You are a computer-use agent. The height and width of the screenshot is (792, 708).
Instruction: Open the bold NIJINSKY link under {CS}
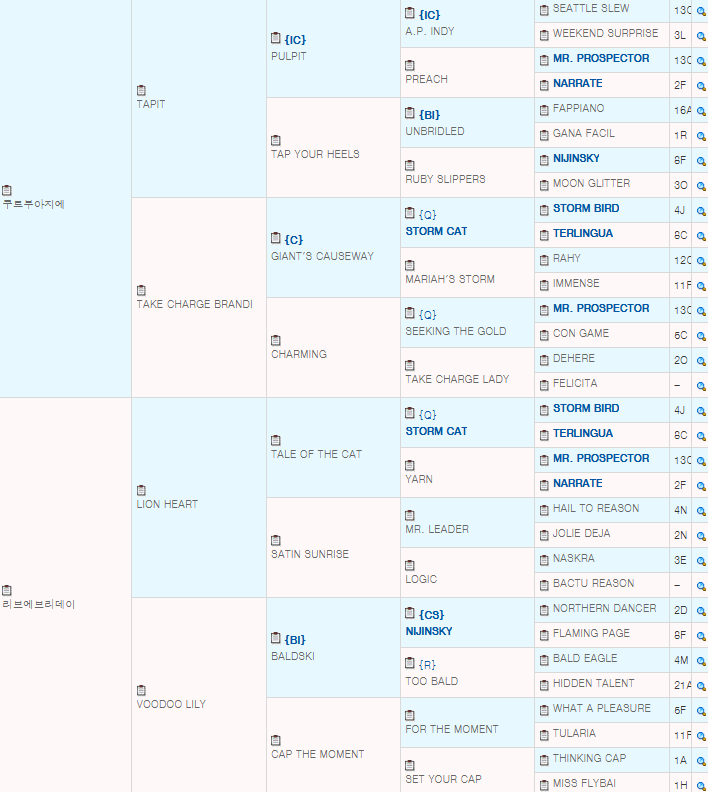click(x=429, y=631)
